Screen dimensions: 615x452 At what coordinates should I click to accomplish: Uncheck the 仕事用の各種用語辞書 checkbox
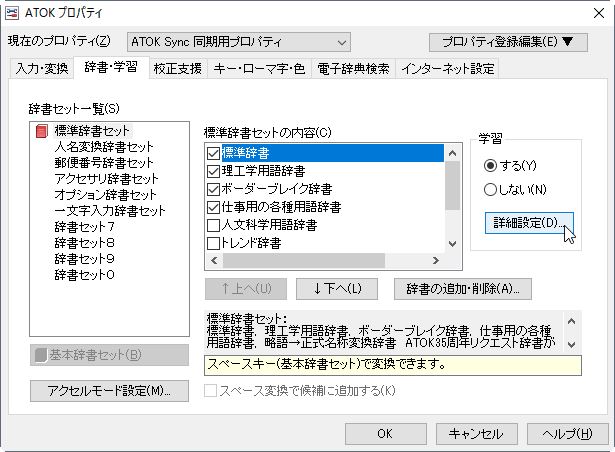tap(213, 207)
